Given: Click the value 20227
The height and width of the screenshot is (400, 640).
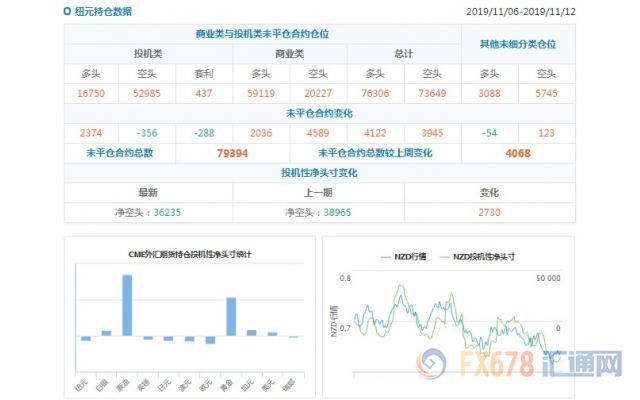Looking at the screenshot, I should (318, 93).
